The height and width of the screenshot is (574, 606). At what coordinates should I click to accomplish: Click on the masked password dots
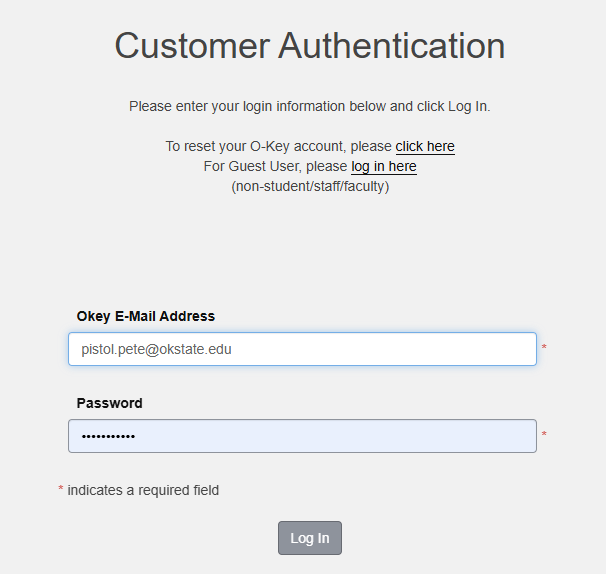pyautogui.click(x=108, y=436)
